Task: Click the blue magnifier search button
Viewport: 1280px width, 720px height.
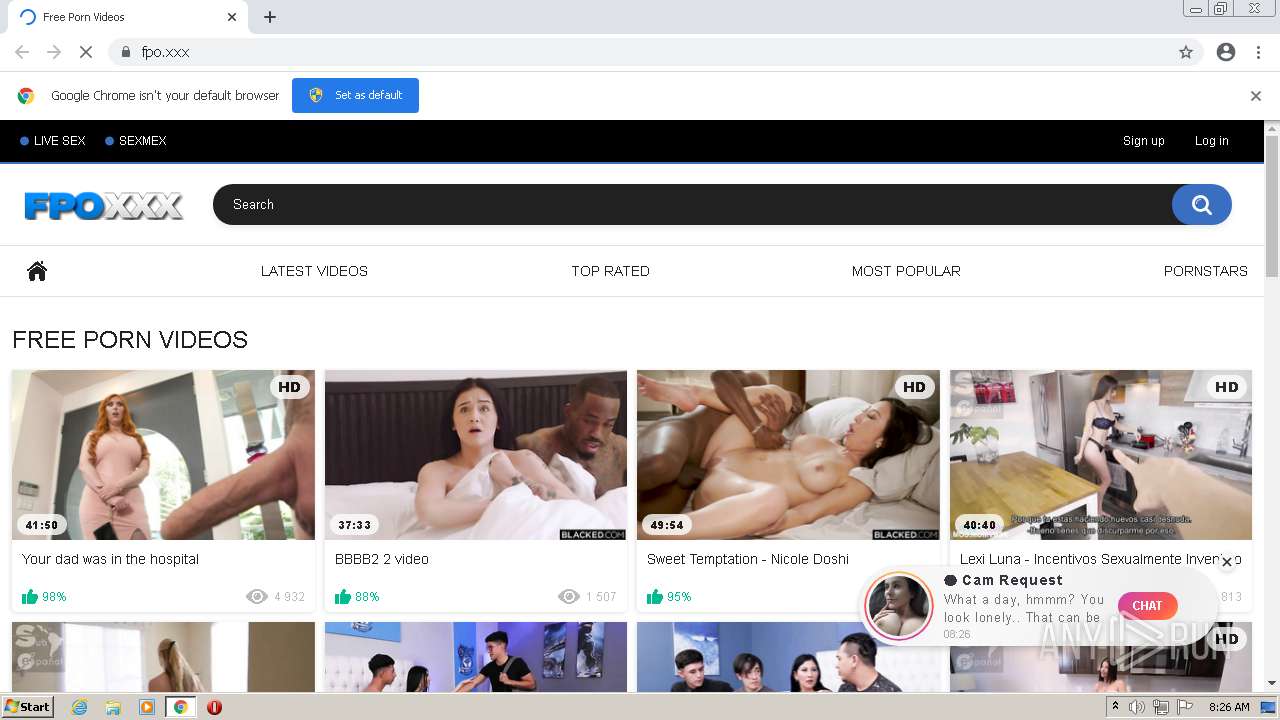Action: click(1202, 204)
